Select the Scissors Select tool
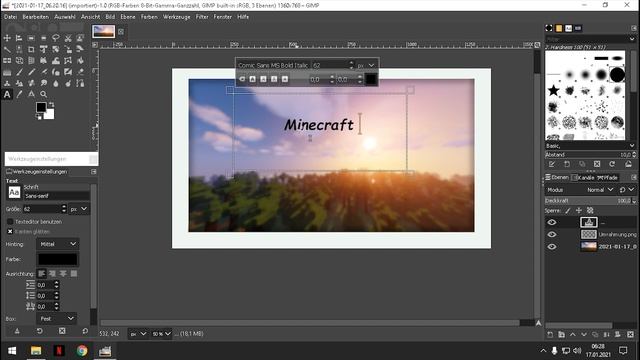The width and height of the screenshot is (640, 360). (68, 38)
